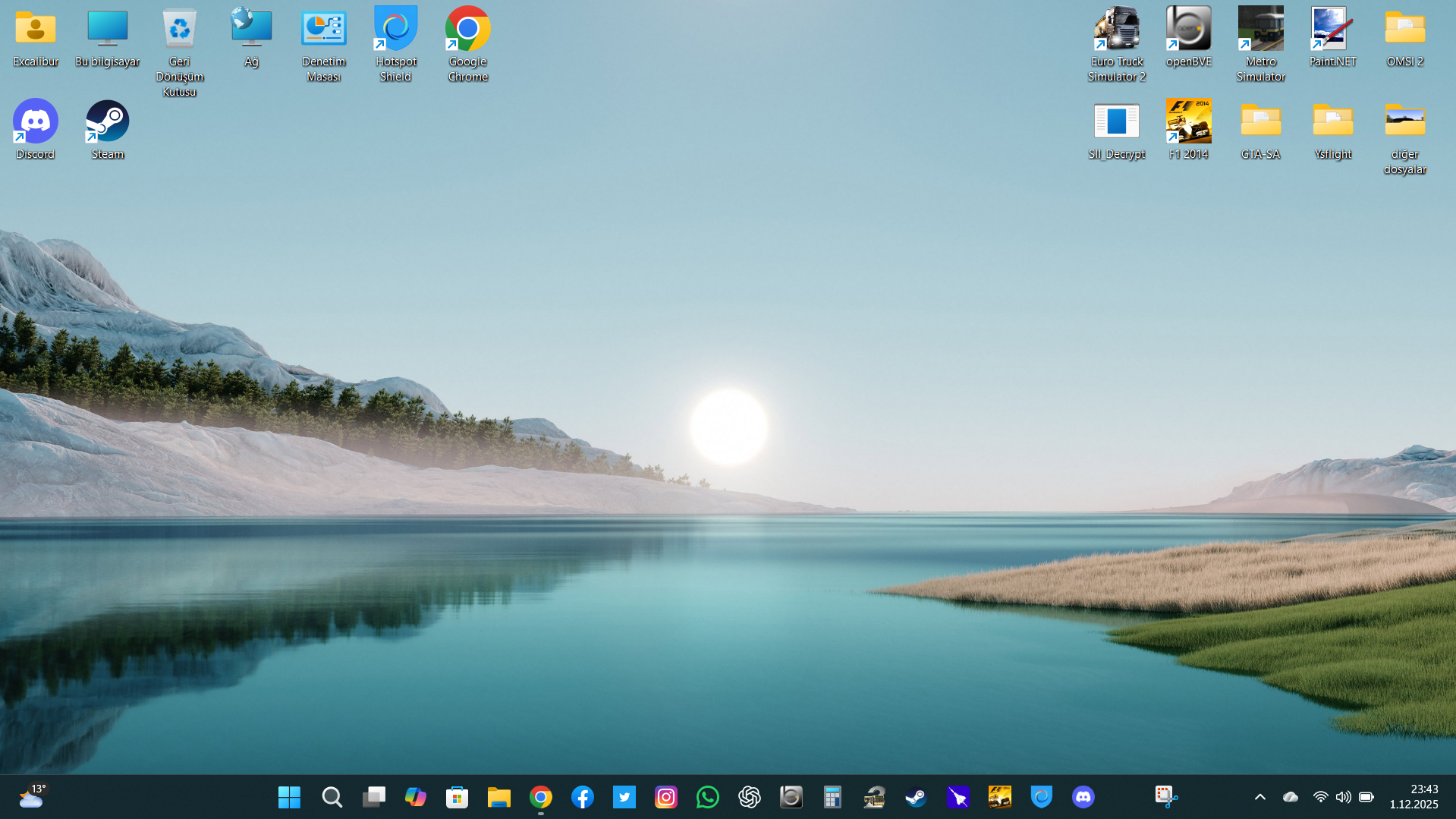Viewport: 1456px width, 819px height.
Task: Click the Snipping Tool taskbar icon
Action: pyautogui.click(x=1165, y=797)
